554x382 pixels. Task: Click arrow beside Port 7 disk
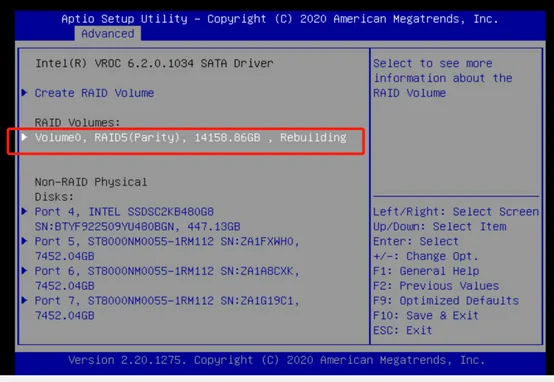[x=24, y=300]
